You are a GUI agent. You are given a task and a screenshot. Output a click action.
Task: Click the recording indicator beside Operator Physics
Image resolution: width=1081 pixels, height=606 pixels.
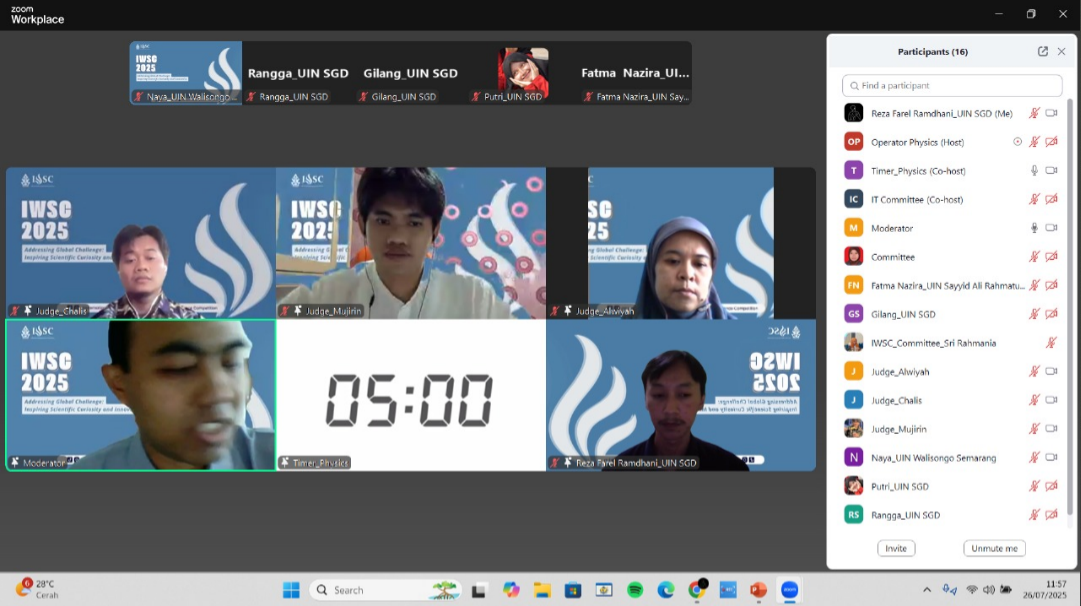click(1018, 142)
